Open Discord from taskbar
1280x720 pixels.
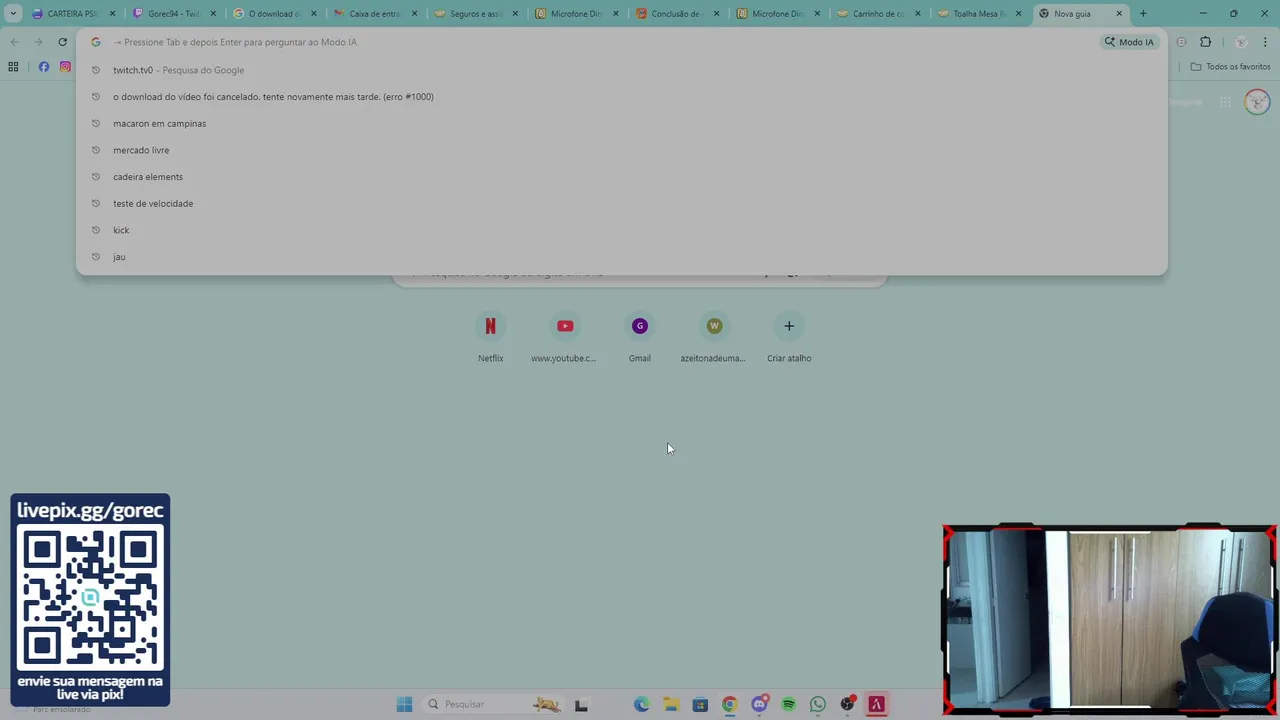pos(759,704)
